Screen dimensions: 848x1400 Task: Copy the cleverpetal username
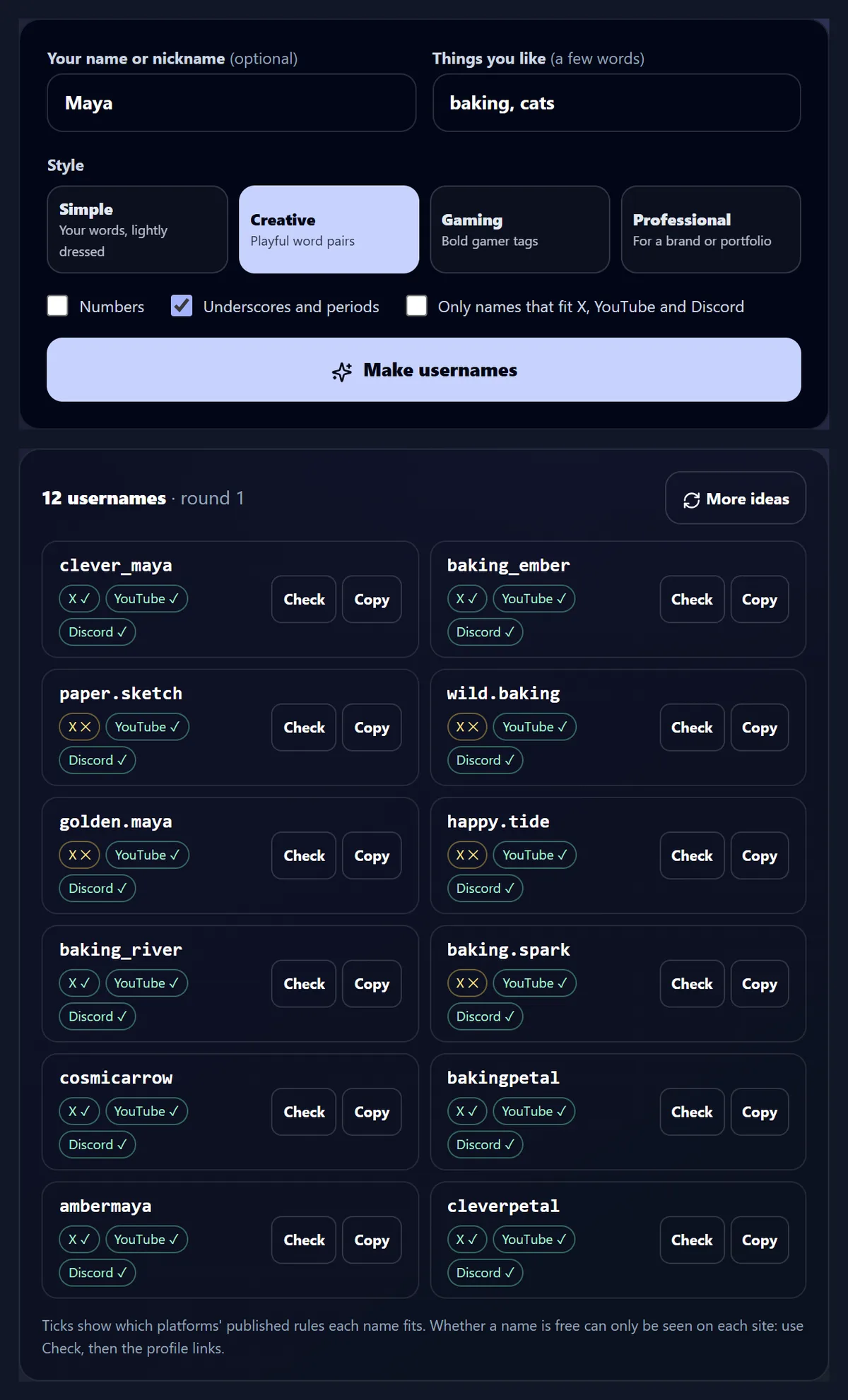click(760, 1240)
